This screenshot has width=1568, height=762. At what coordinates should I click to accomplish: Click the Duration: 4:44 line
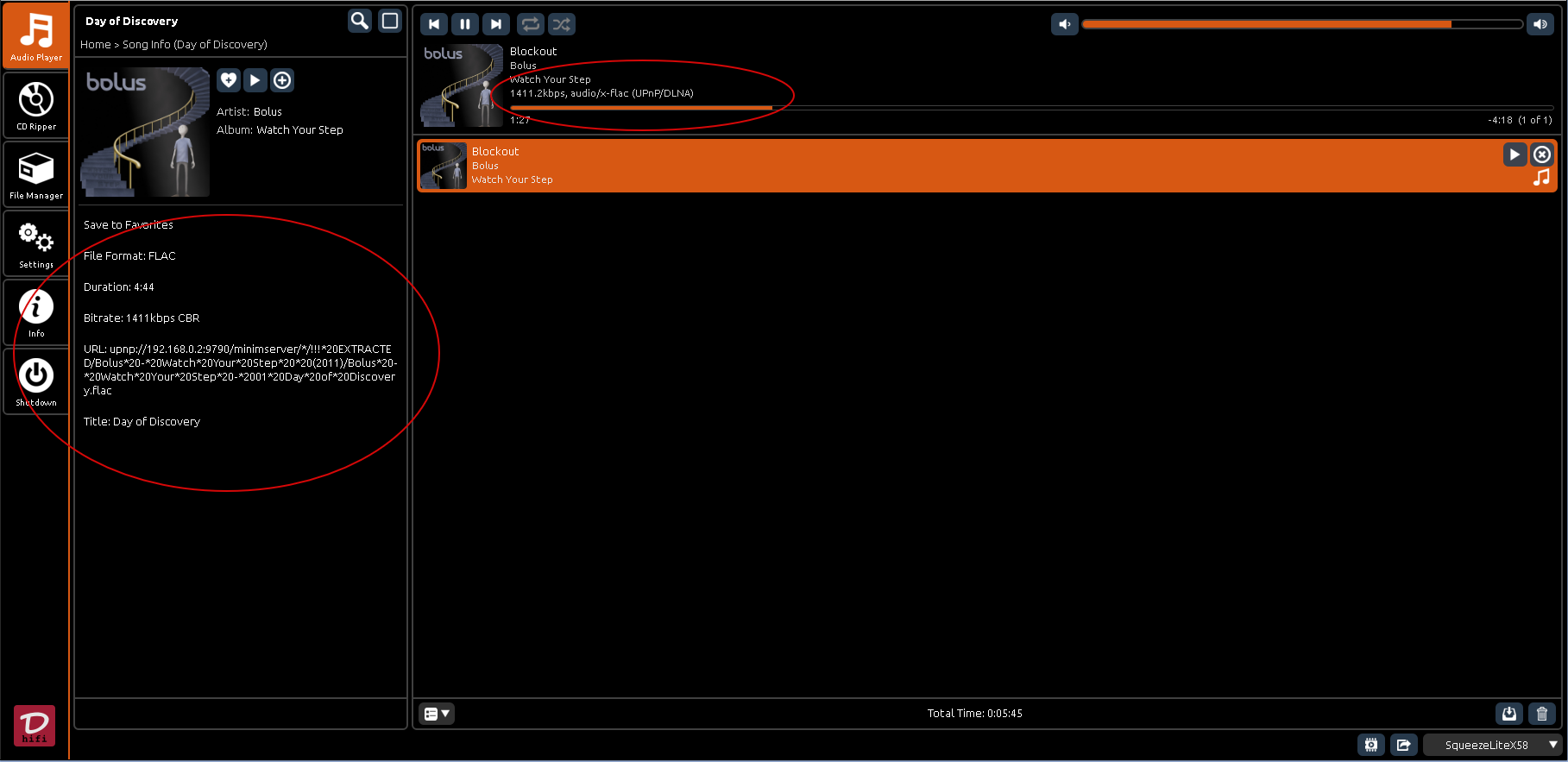(x=119, y=287)
